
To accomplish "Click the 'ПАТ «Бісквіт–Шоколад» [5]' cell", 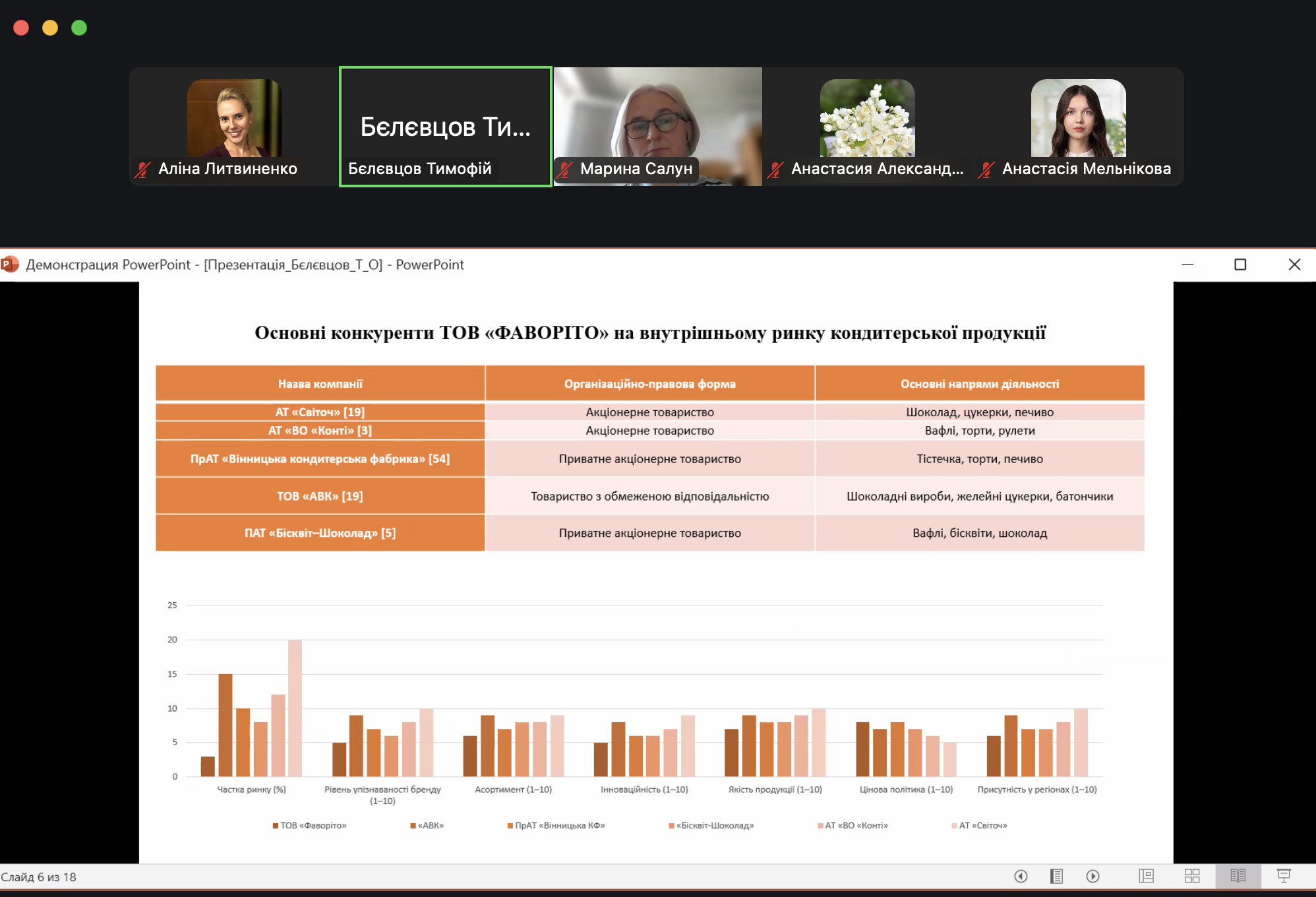I will click(x=320, y=533).
